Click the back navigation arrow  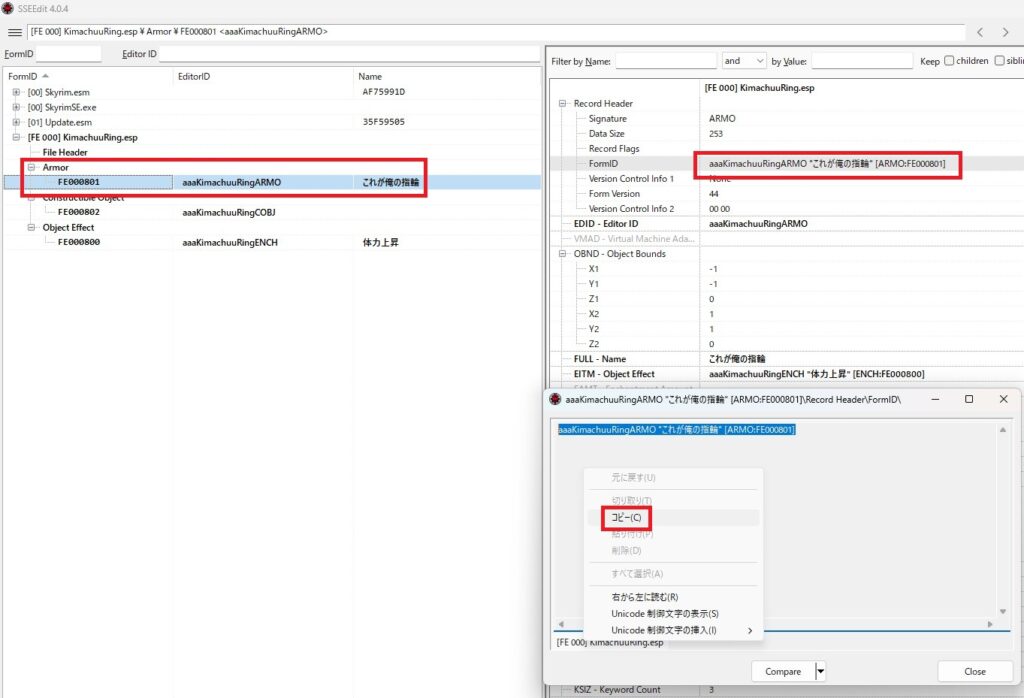[981, 32]
